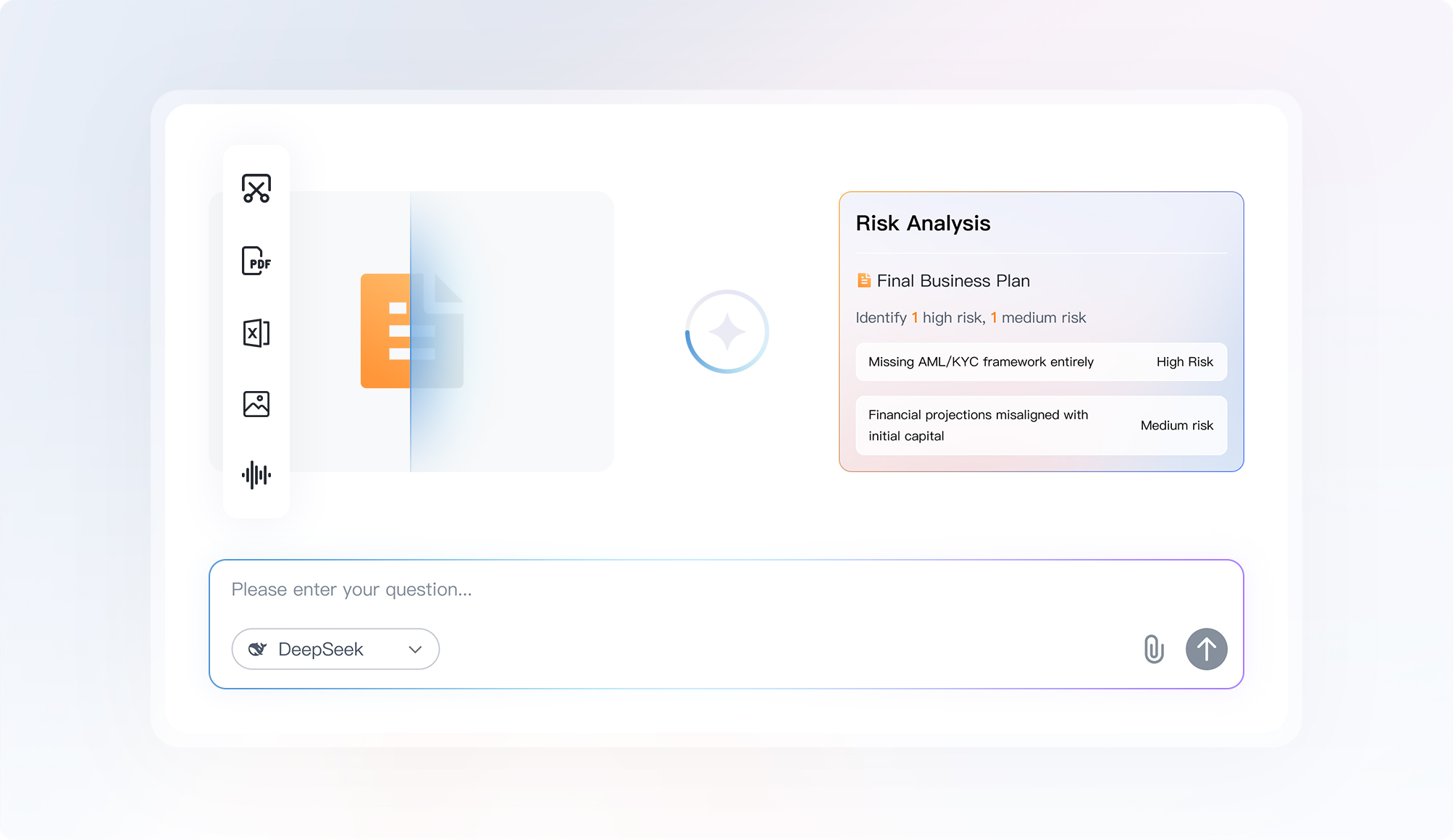Image resolution: width=1453 pixels, height=840 pixels.
Task: Click the paperclip attachment icon
Action: (x=1154, y=649)
